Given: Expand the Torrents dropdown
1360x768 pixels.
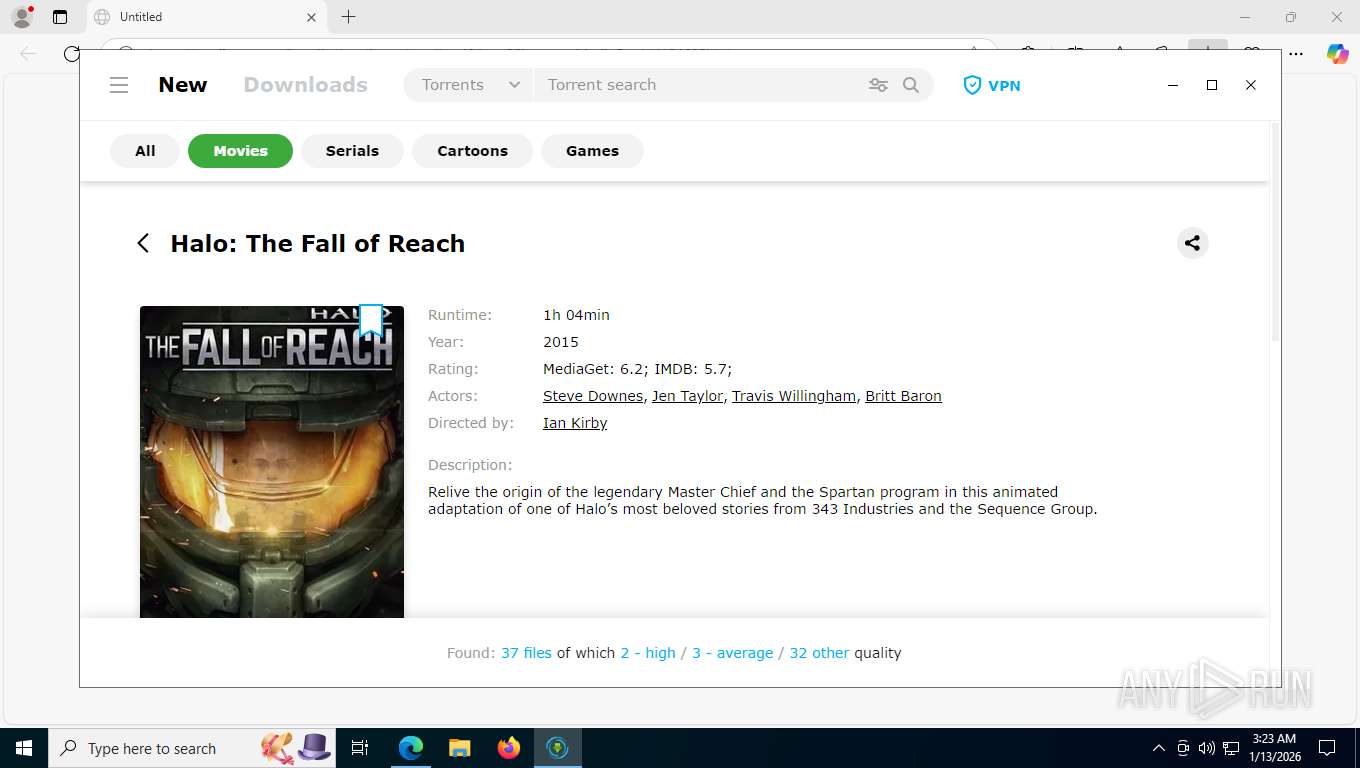Looking at the screenshot, I should [x=469, y=85].
